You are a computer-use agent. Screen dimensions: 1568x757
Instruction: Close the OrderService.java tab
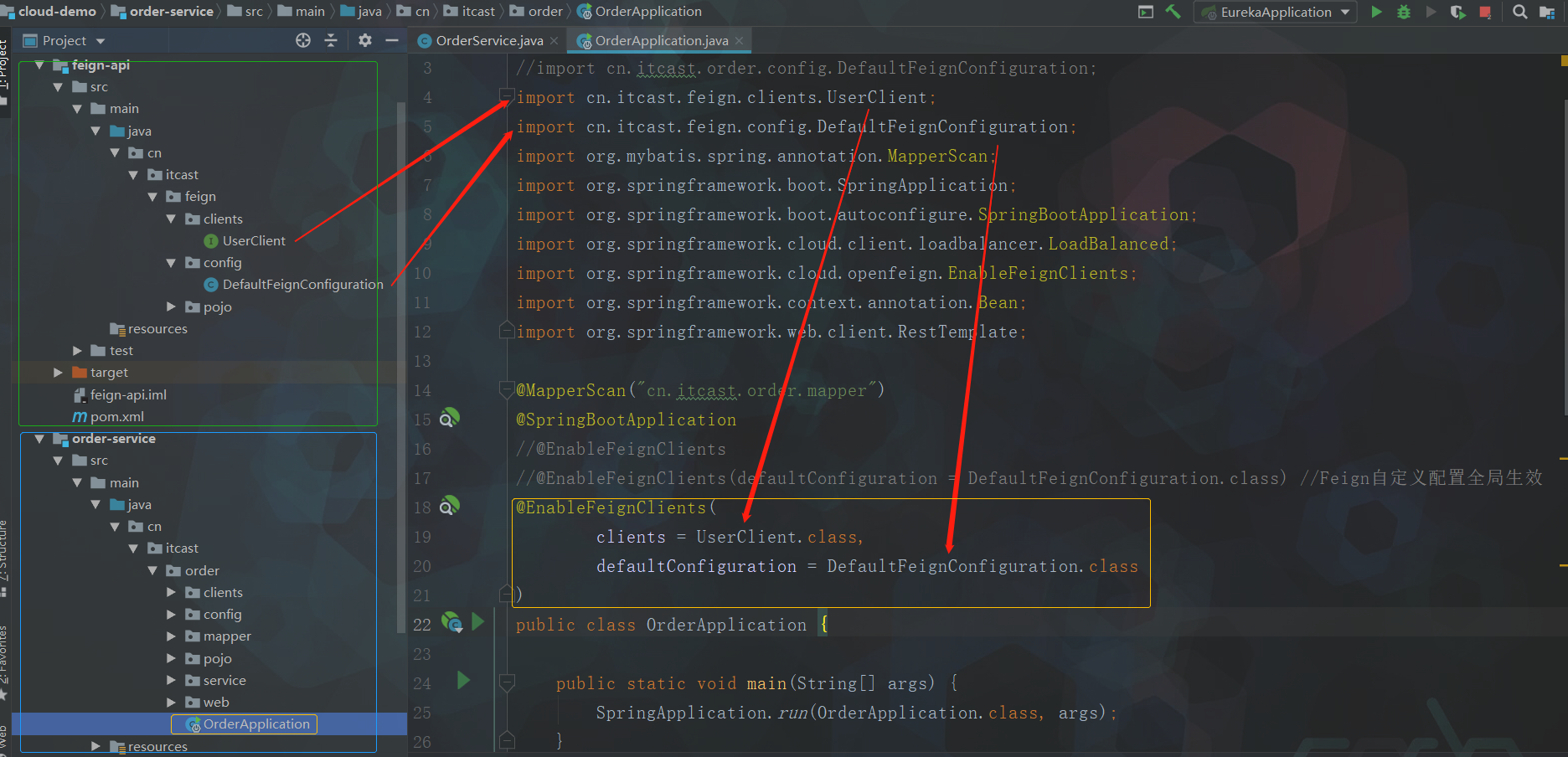554,40
